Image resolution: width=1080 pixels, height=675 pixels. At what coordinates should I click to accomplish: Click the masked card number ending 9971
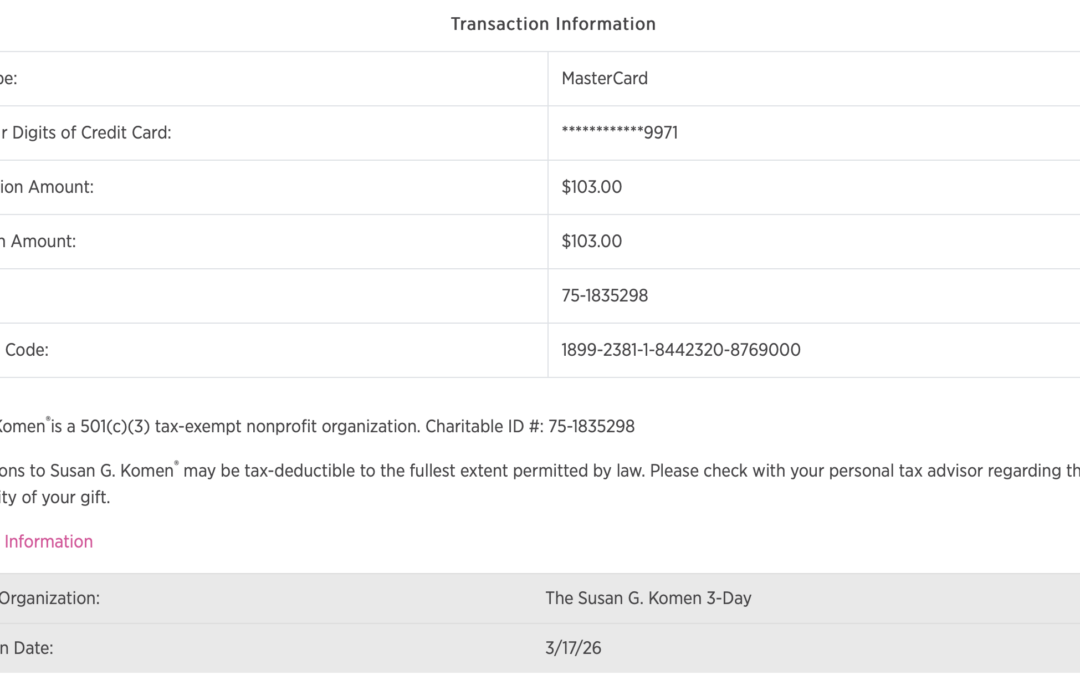(619, 132)
